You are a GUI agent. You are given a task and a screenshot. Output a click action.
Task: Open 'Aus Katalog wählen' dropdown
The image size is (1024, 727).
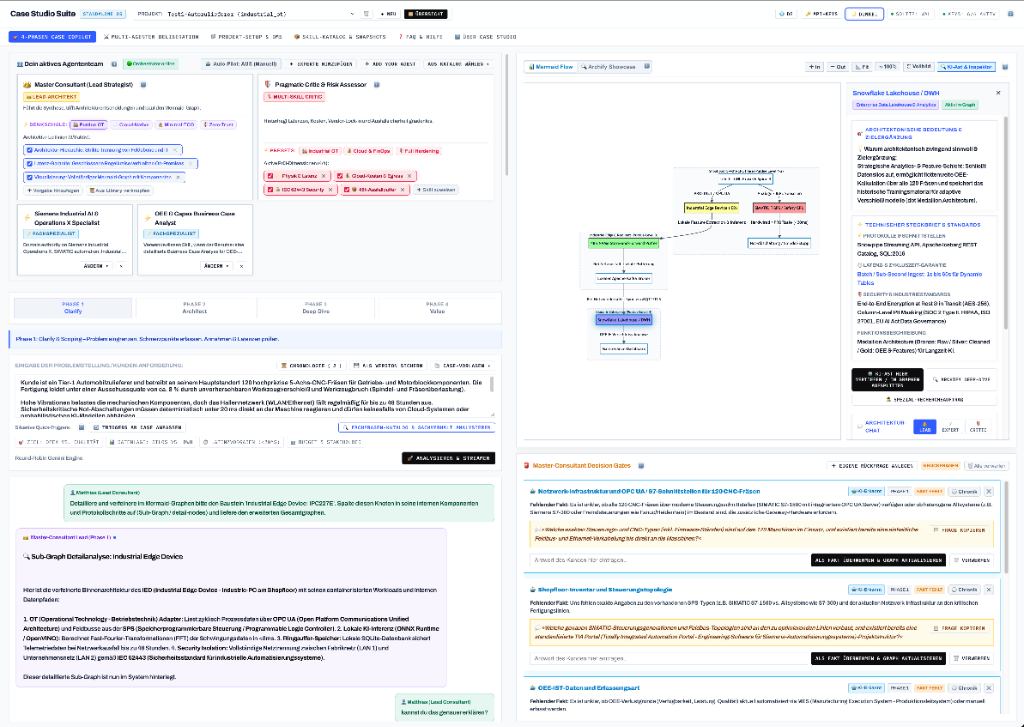point(458,64)
